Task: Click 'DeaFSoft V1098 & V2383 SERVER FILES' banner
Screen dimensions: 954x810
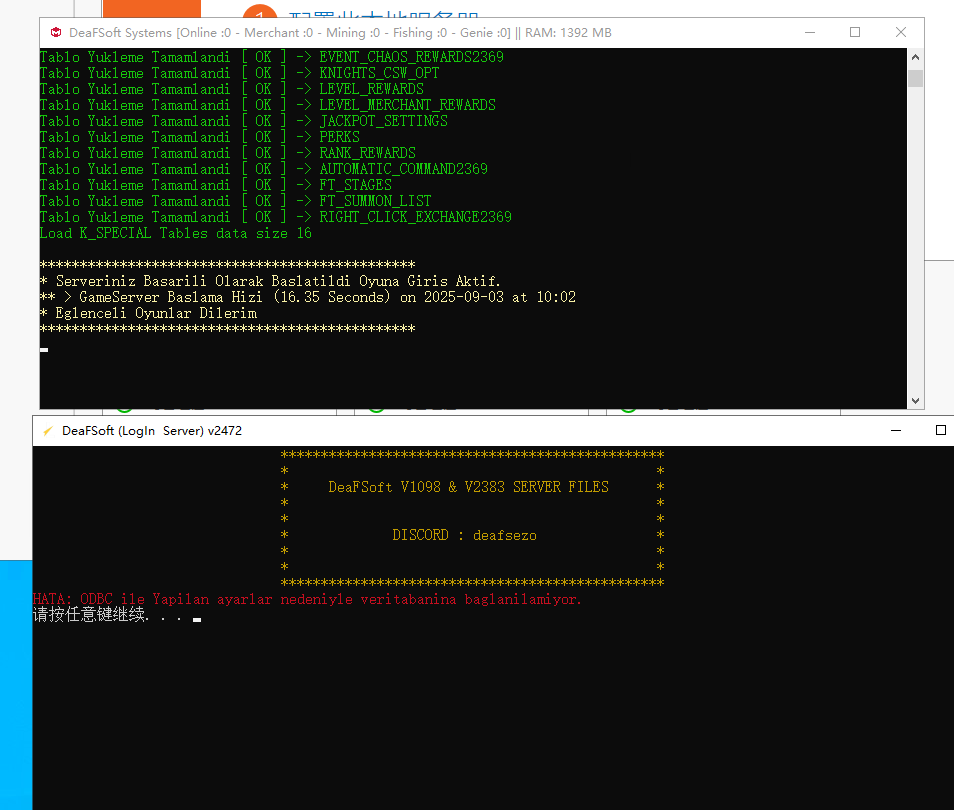Action: click(468, 487)
